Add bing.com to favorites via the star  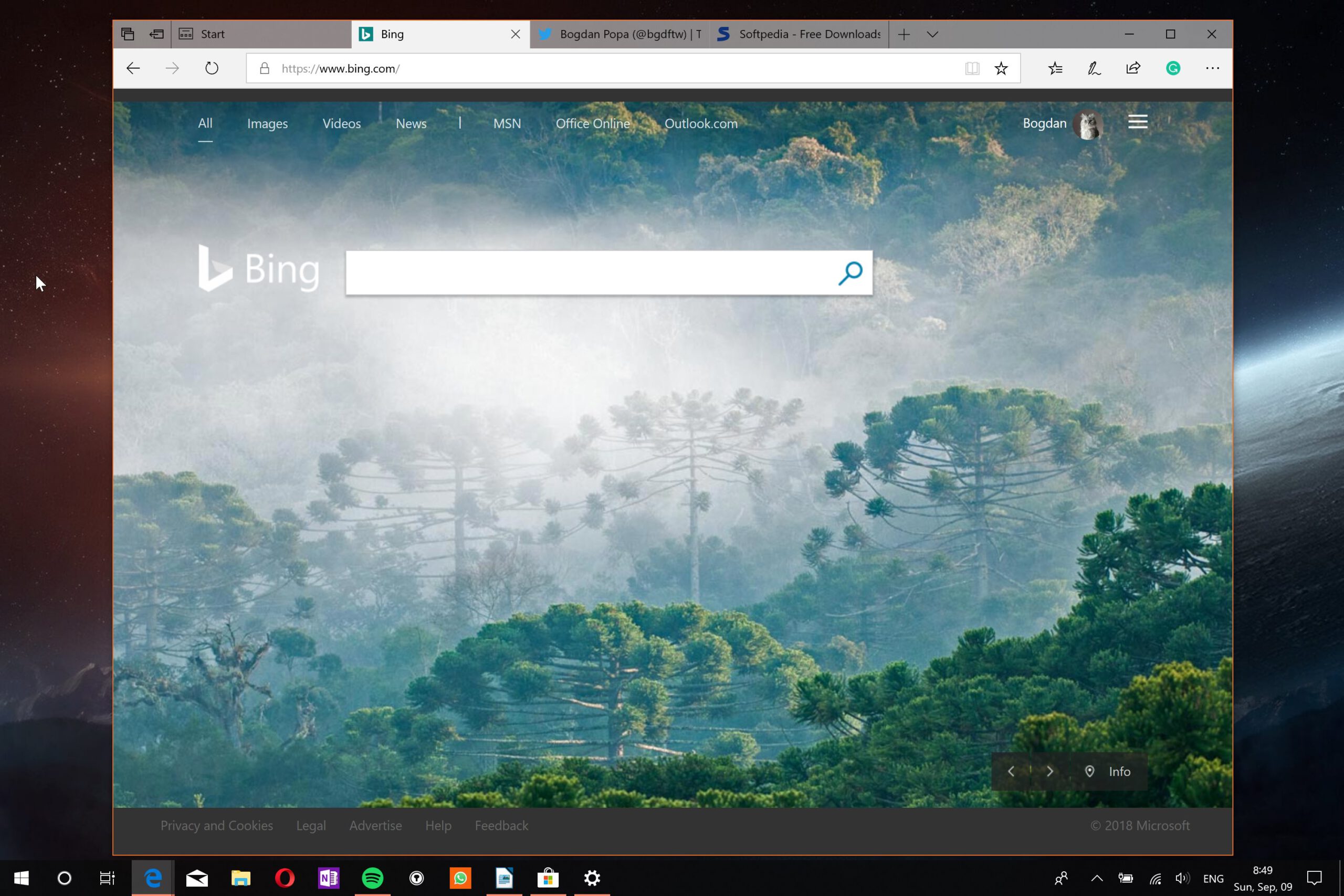(x=1001, y=68)
